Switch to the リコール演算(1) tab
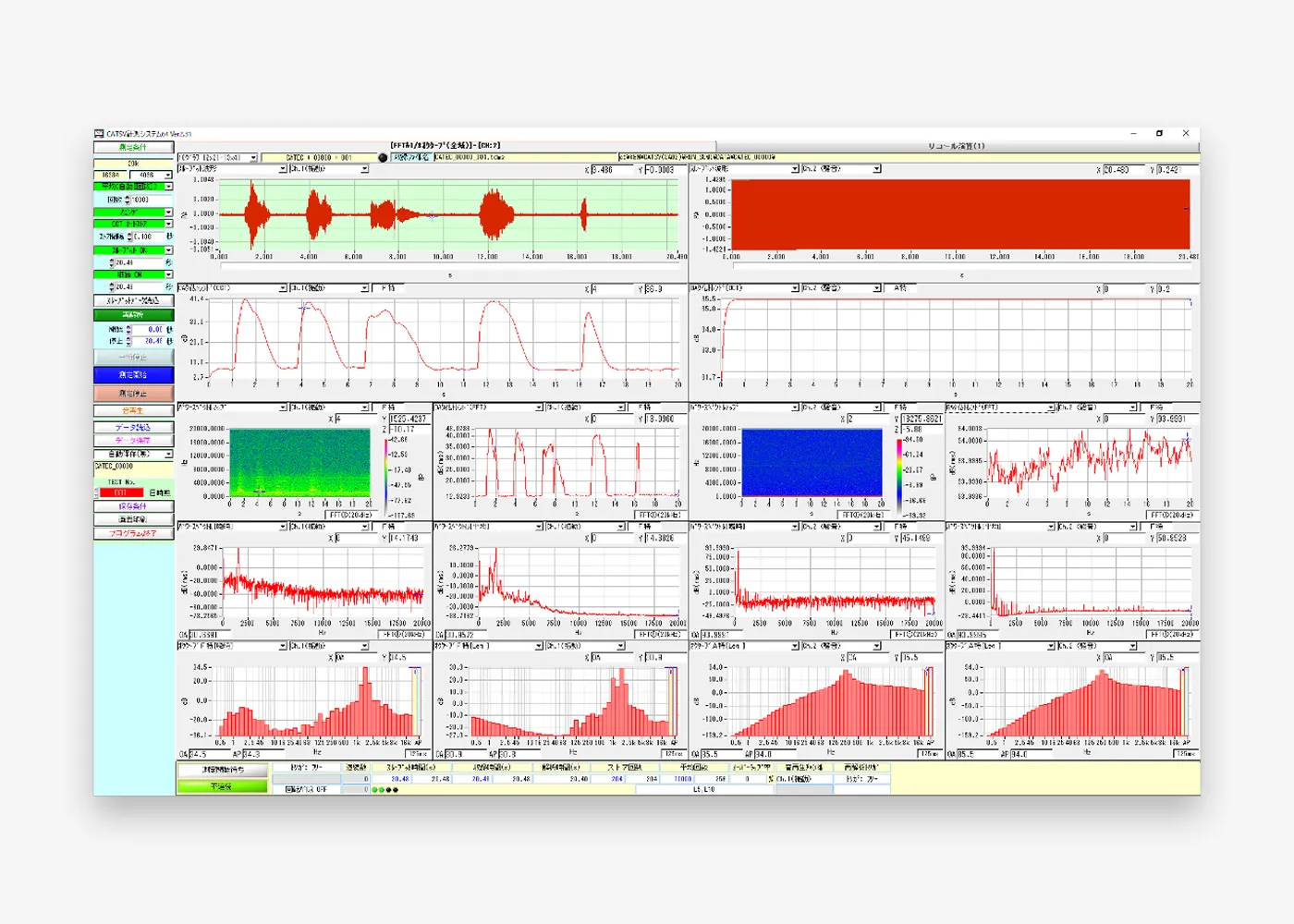The image size is (1294, 924). click(956, 146)
